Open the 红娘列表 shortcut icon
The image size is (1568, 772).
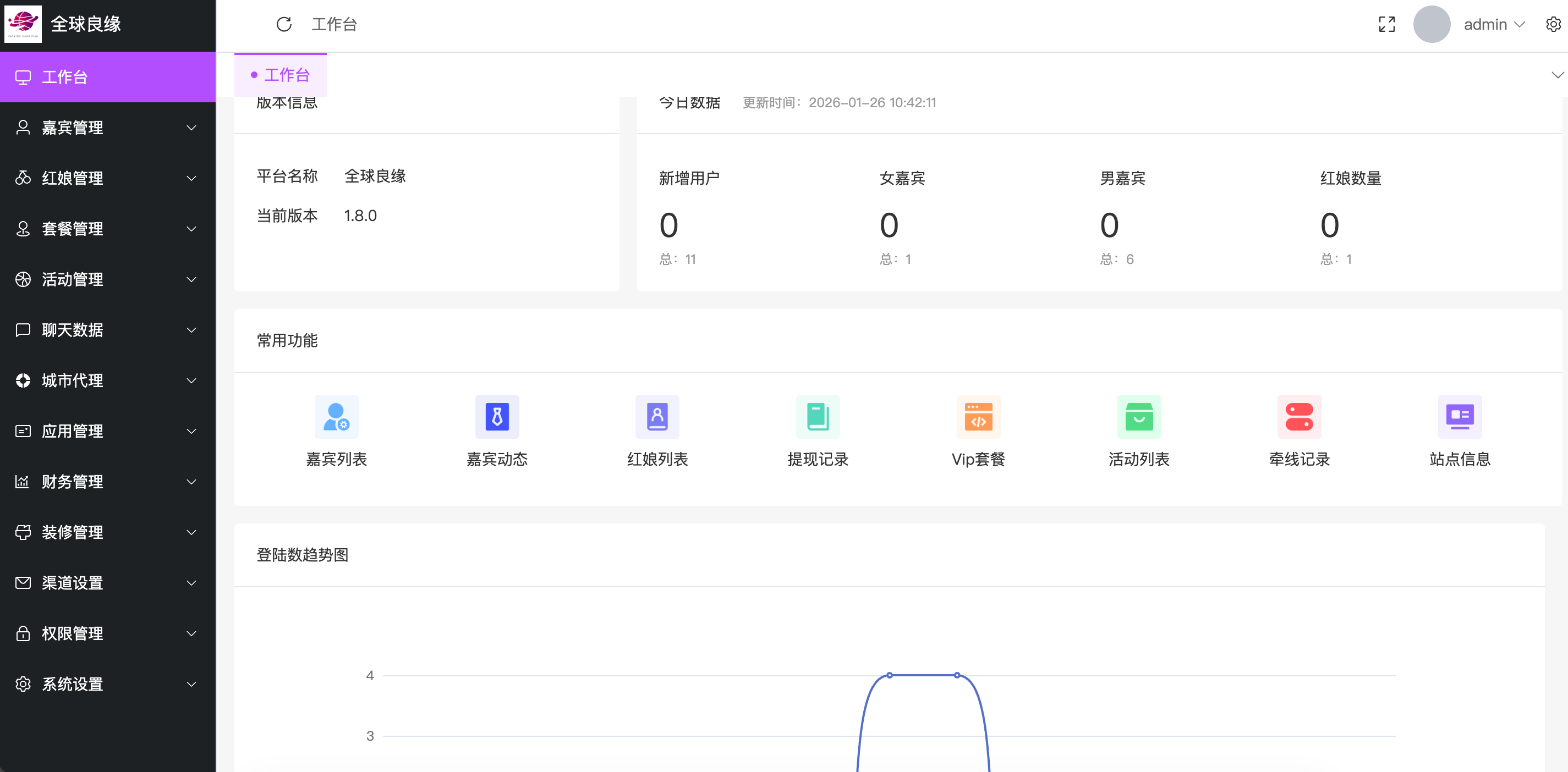[x=657, y=417]
